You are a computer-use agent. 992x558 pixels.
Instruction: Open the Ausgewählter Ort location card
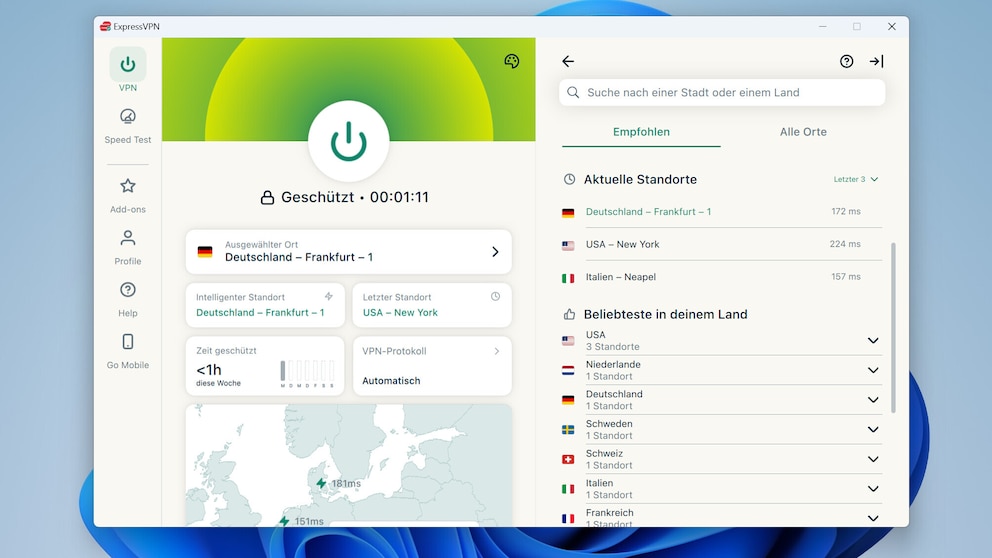[x=349, y=252]
